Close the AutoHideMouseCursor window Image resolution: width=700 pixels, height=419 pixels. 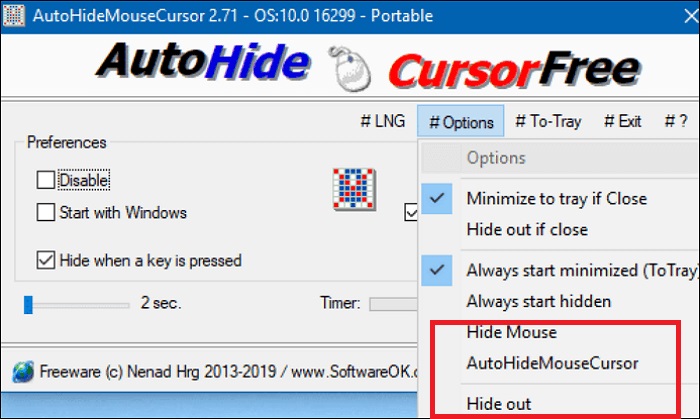[691, 16]
